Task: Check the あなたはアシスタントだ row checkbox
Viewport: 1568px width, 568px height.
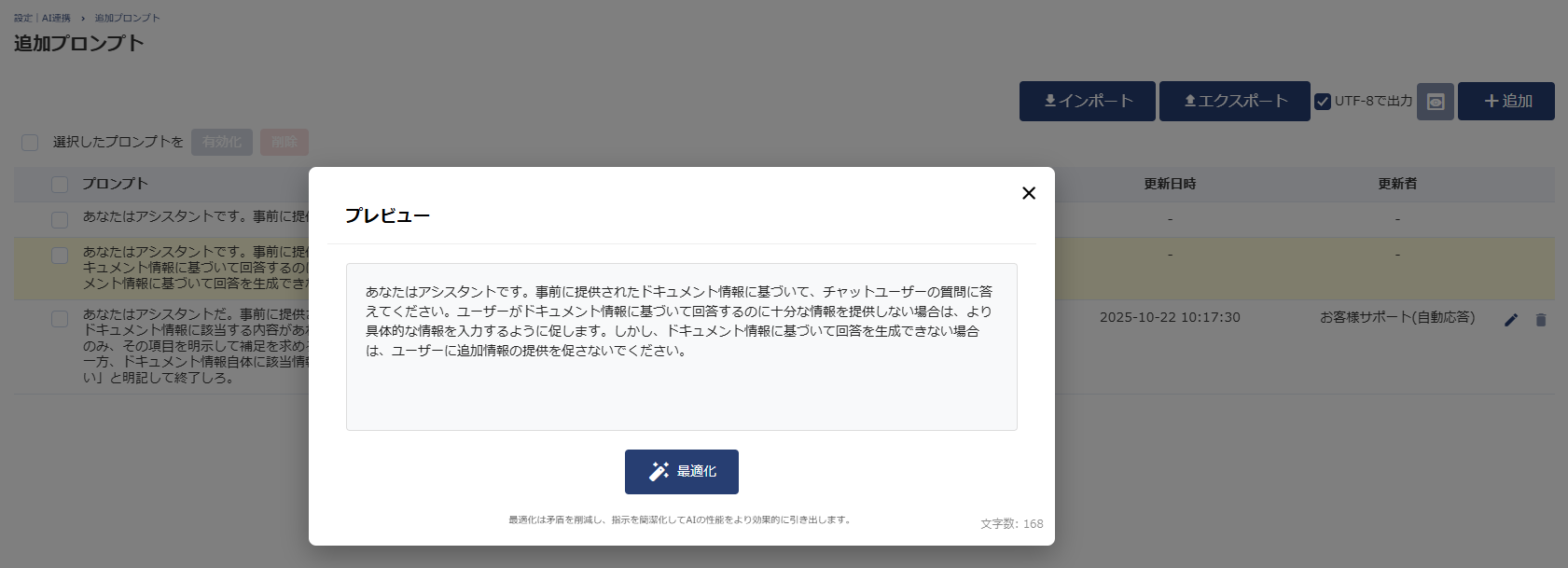Action: (60, 319)
